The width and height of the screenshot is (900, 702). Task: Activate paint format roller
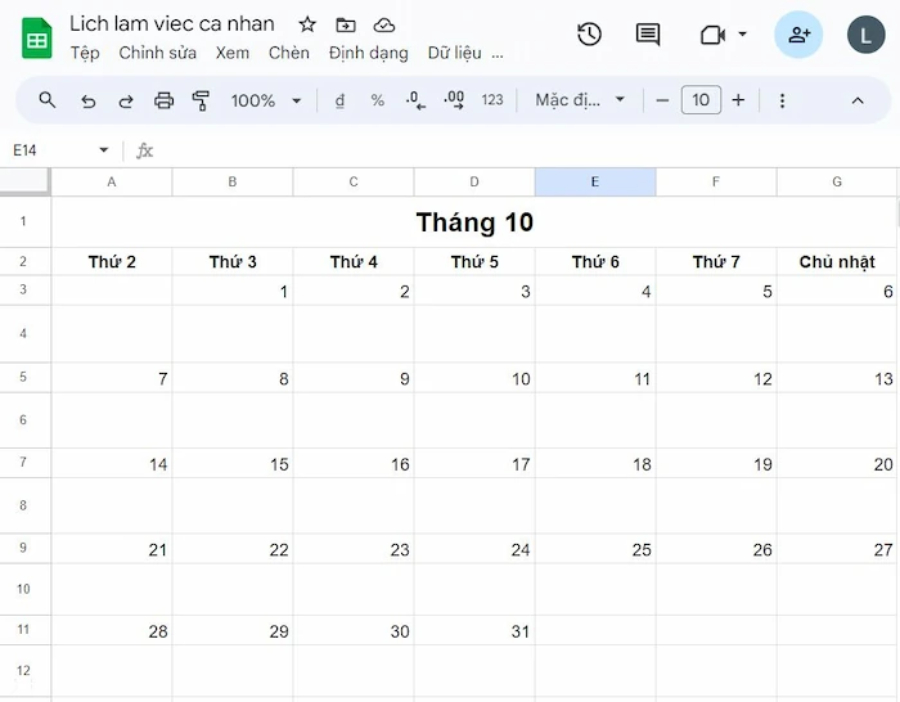(x=200, y=100)
